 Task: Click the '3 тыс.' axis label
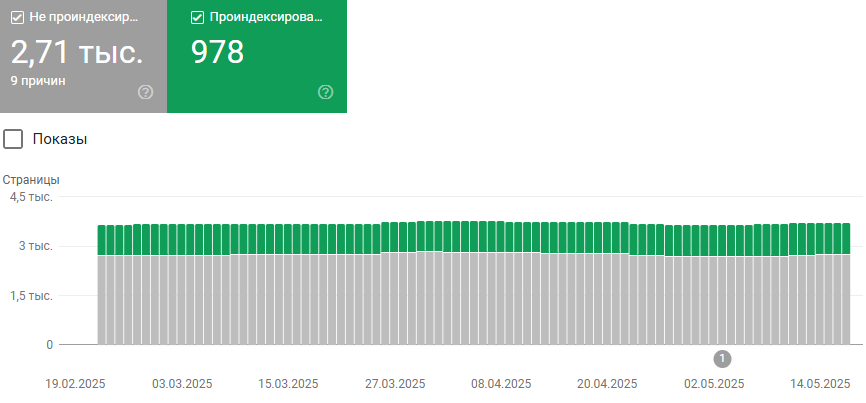(36, 246)
